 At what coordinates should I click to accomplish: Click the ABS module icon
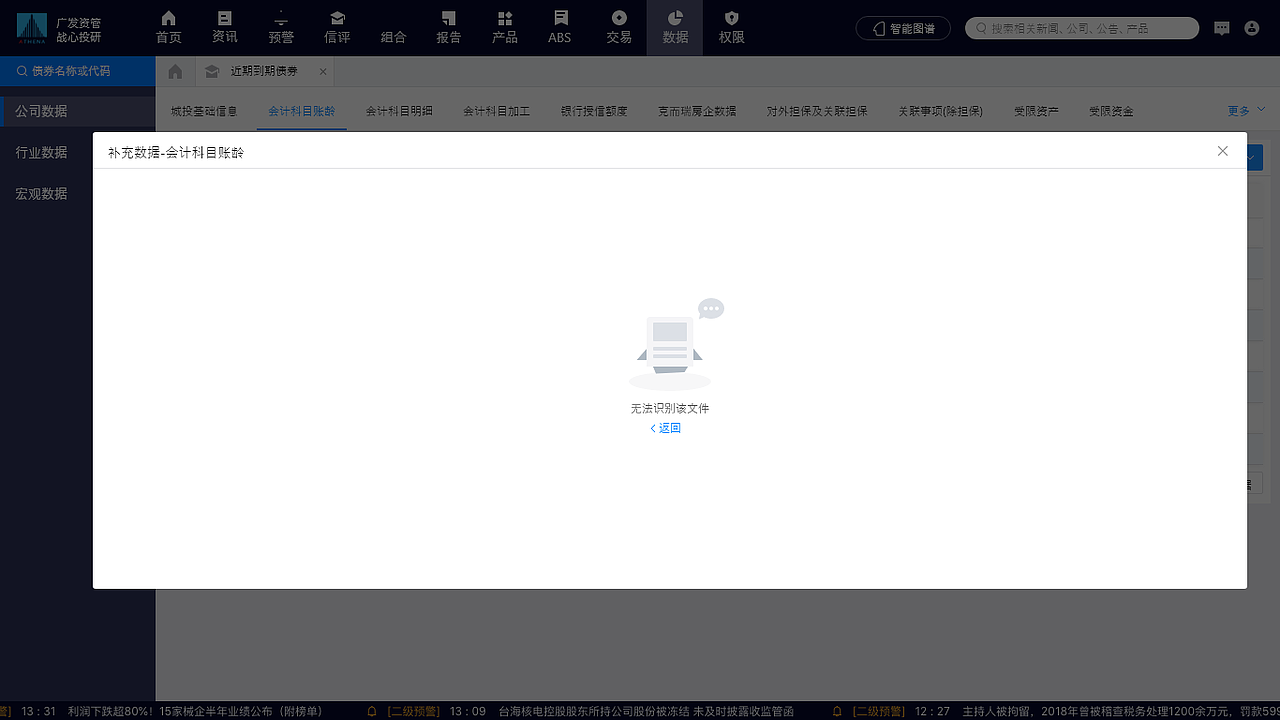coord(559,27)
